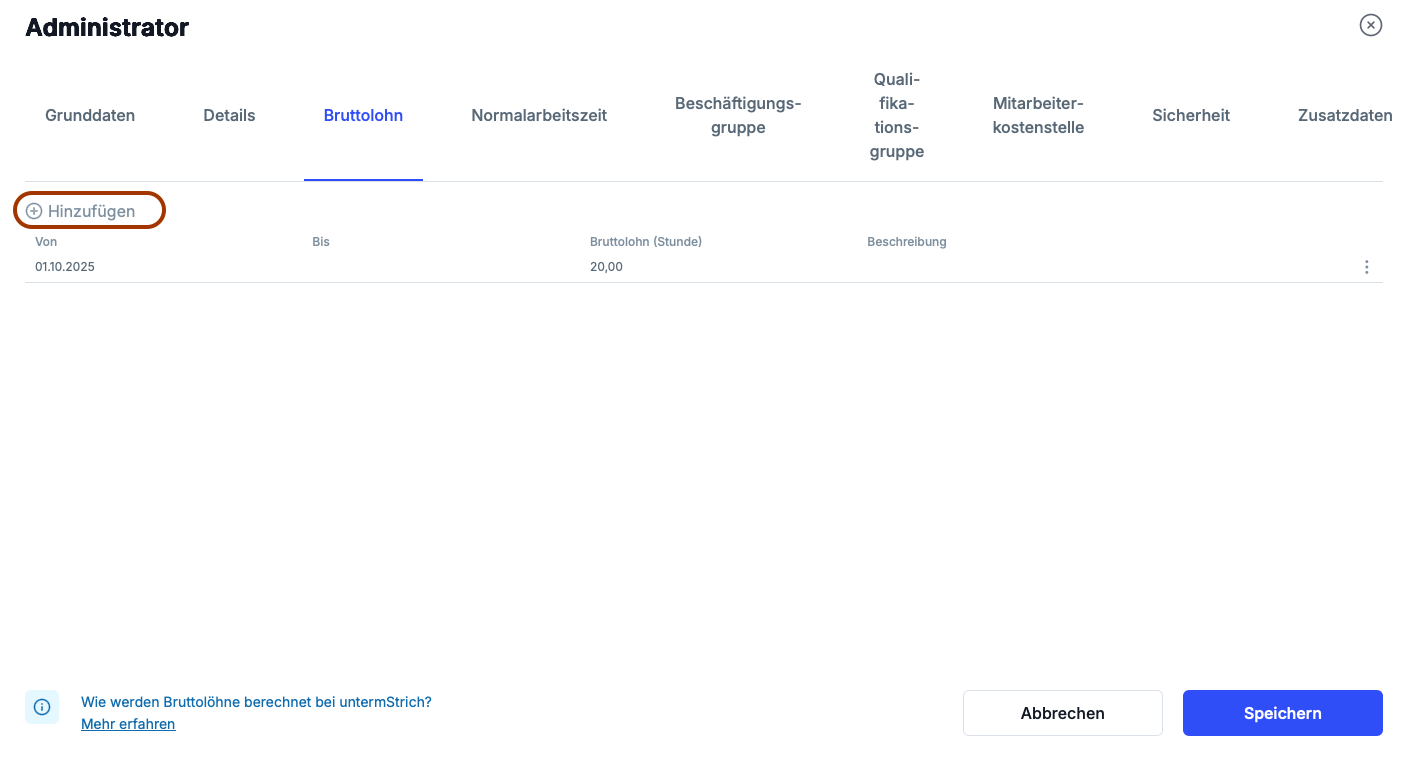Switch to the Qualifikationsgruppe tab
1406x757 pixels.
pos(896,115)
